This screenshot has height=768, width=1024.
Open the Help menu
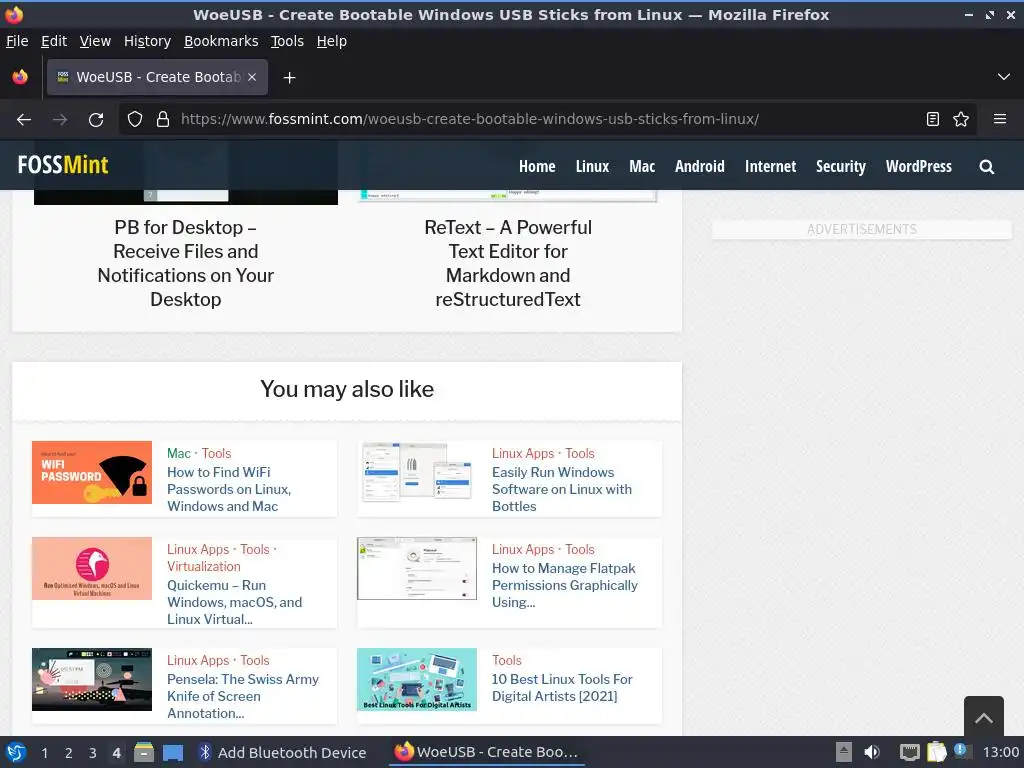[332, 41]
